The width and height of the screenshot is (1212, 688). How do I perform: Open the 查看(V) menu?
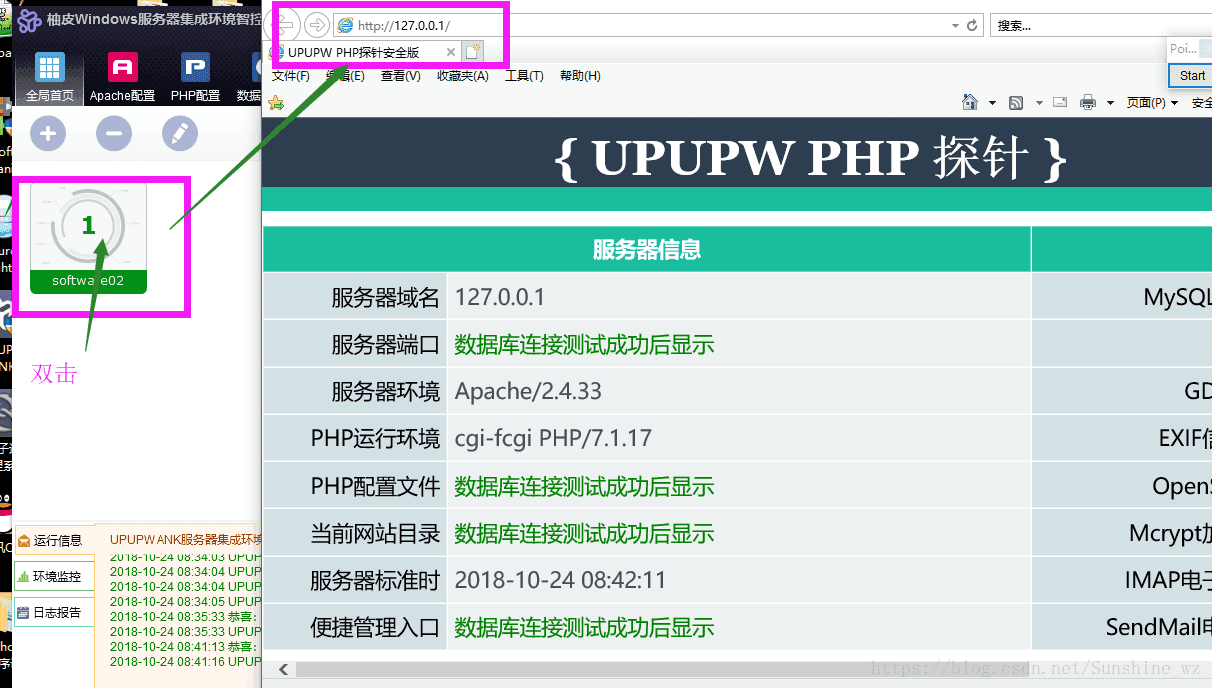point(400,76)
